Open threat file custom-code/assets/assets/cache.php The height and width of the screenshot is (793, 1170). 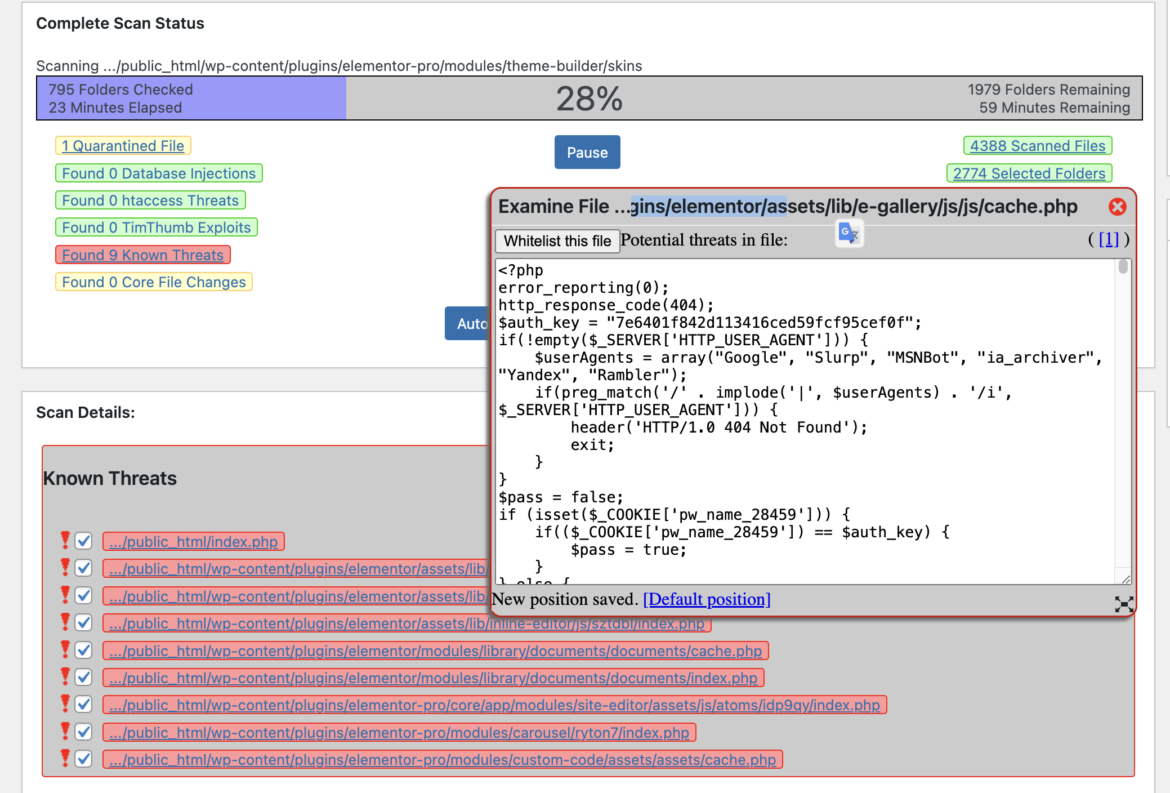pos(442,759)
